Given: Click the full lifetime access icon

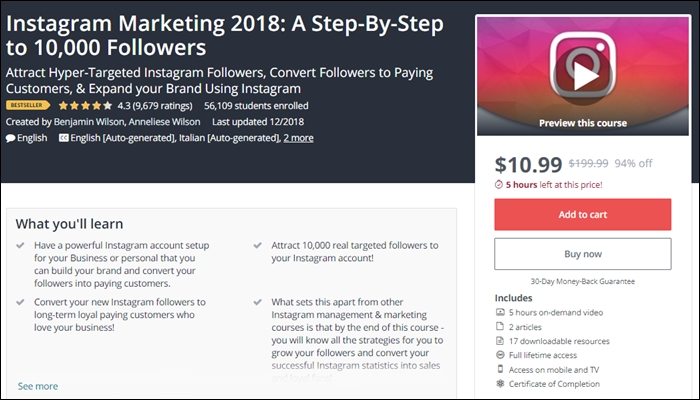Looking at the screenshot, I should click(500, 354).
